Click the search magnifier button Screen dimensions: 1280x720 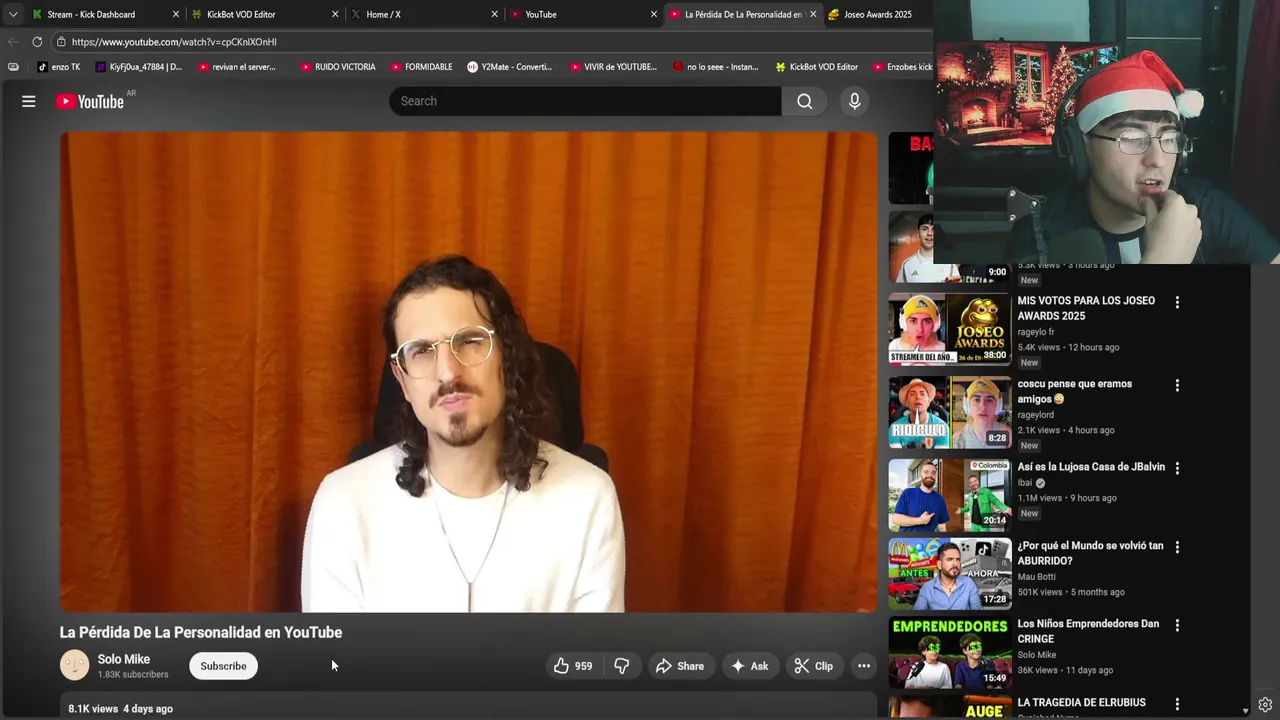[x=805, y=101]
